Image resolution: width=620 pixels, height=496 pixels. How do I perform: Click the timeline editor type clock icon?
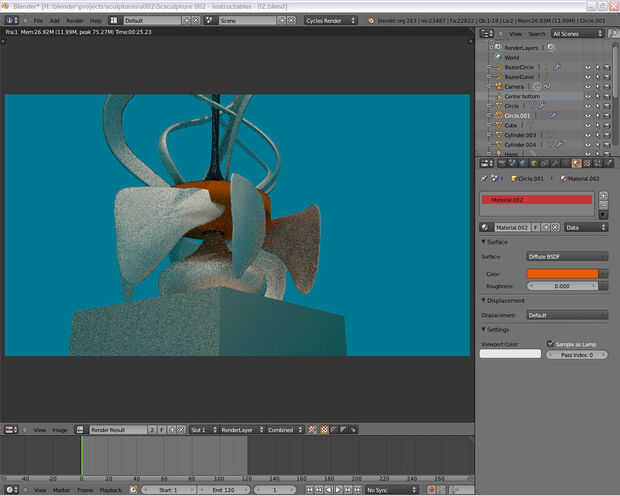pyautogui.click(x=11, y=490)
